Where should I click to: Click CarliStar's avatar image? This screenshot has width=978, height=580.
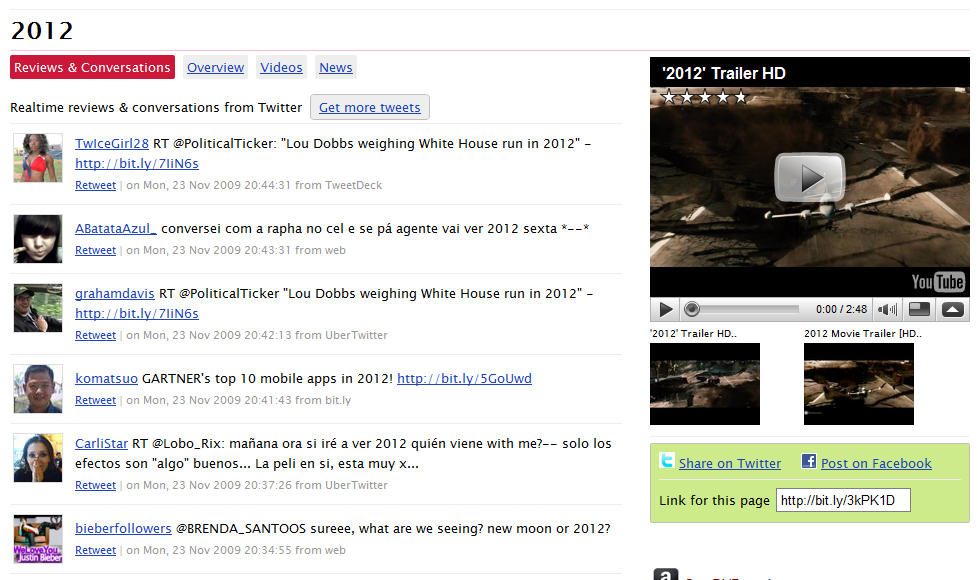click(38, 458)
